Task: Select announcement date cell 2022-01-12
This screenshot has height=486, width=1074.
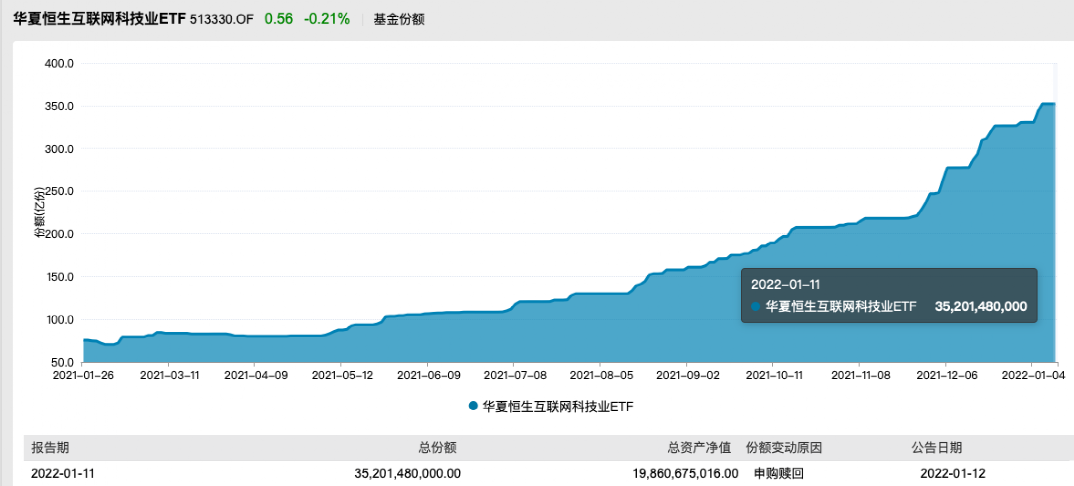Action: click(x=952, y=473)
